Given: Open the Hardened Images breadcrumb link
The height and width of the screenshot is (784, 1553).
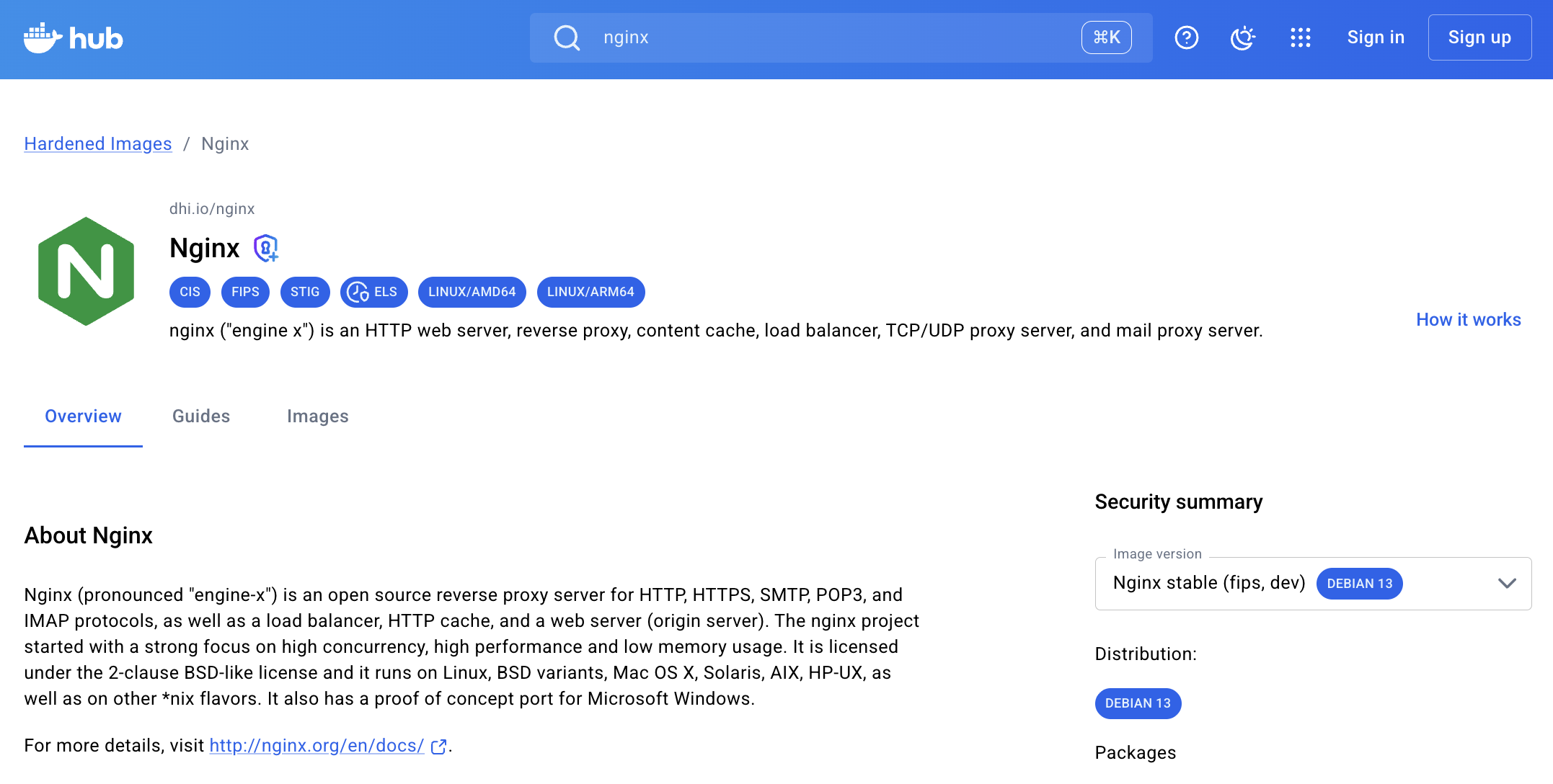Looking at the screenshot, I should point(98,144).
